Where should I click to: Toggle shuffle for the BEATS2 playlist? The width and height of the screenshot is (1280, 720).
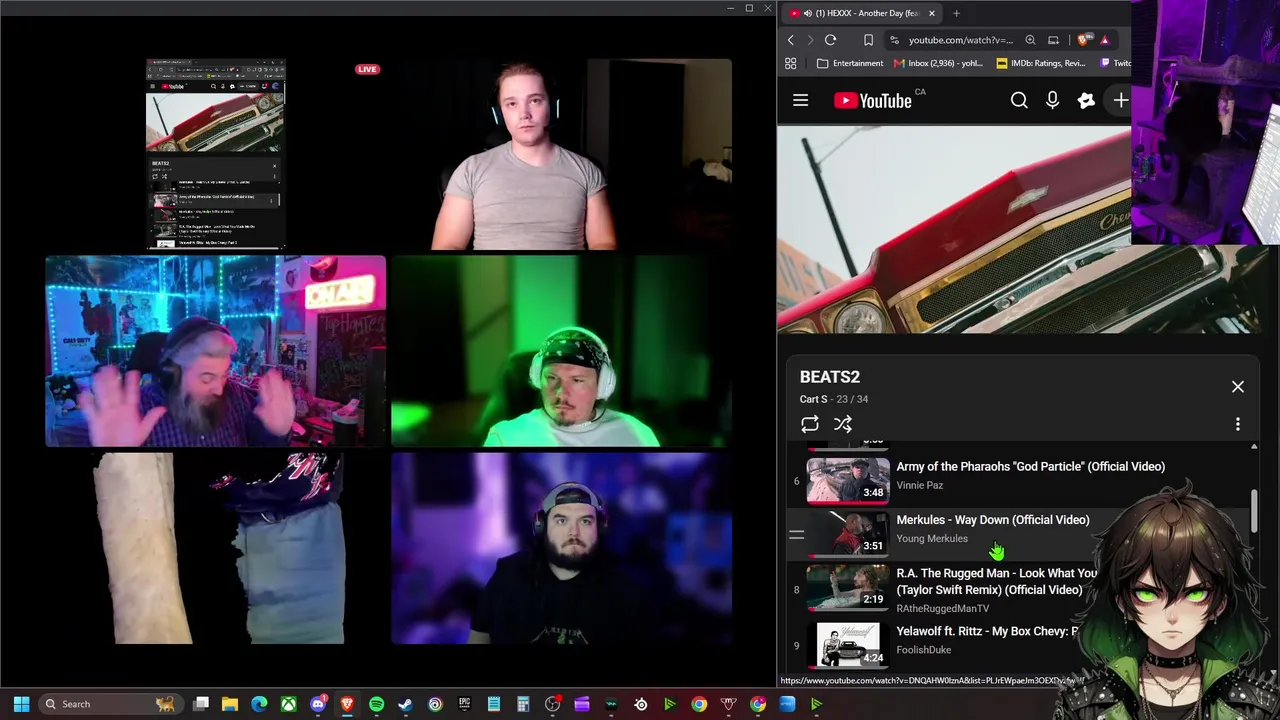(843, 424)
